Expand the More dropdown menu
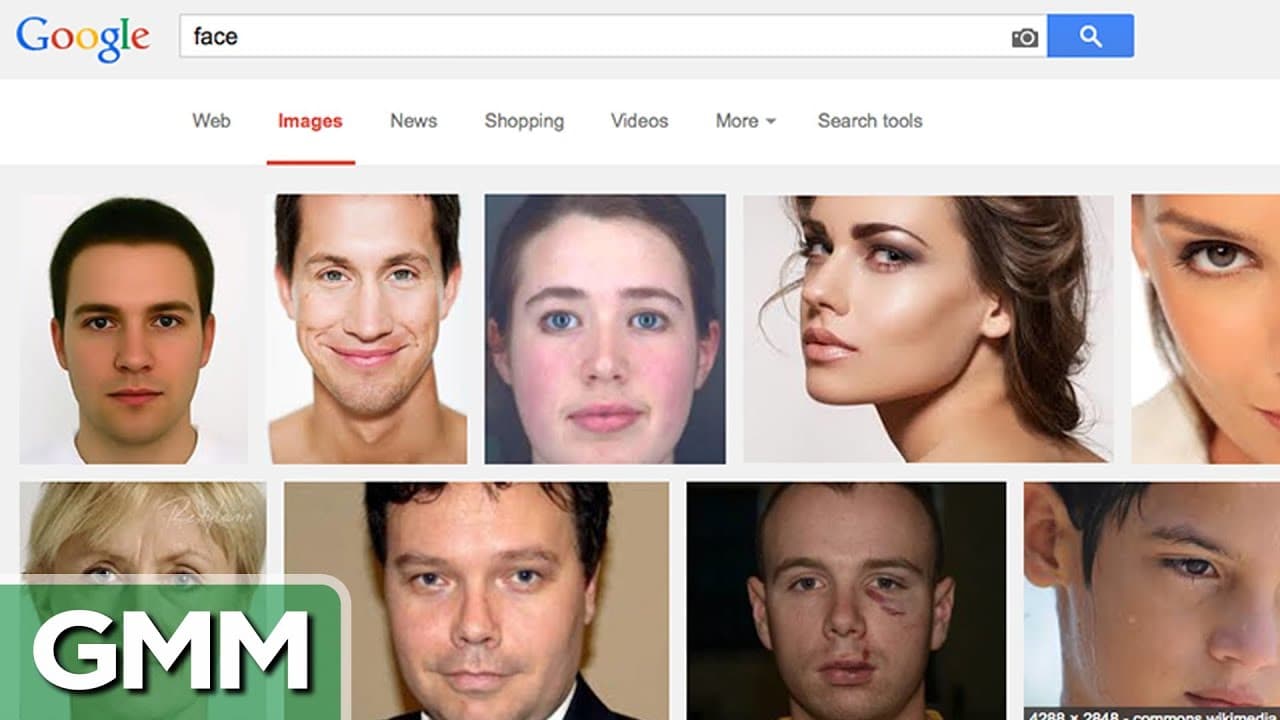Screen dimensions: 1280x720 [745, 121]
